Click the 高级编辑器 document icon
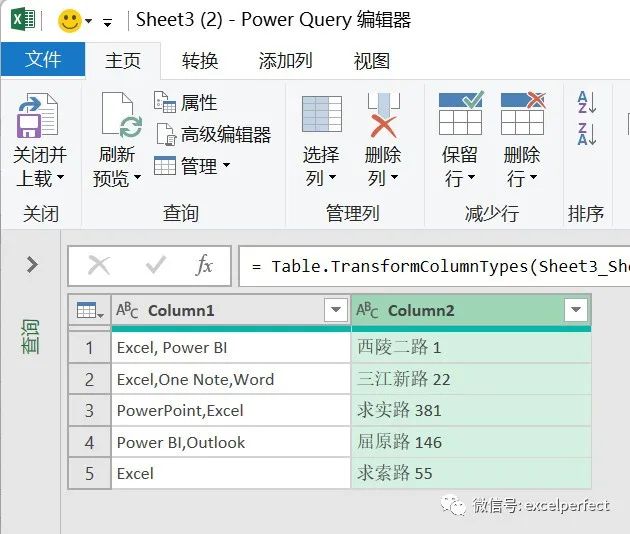The image size is (630, 534). point(166,134)
